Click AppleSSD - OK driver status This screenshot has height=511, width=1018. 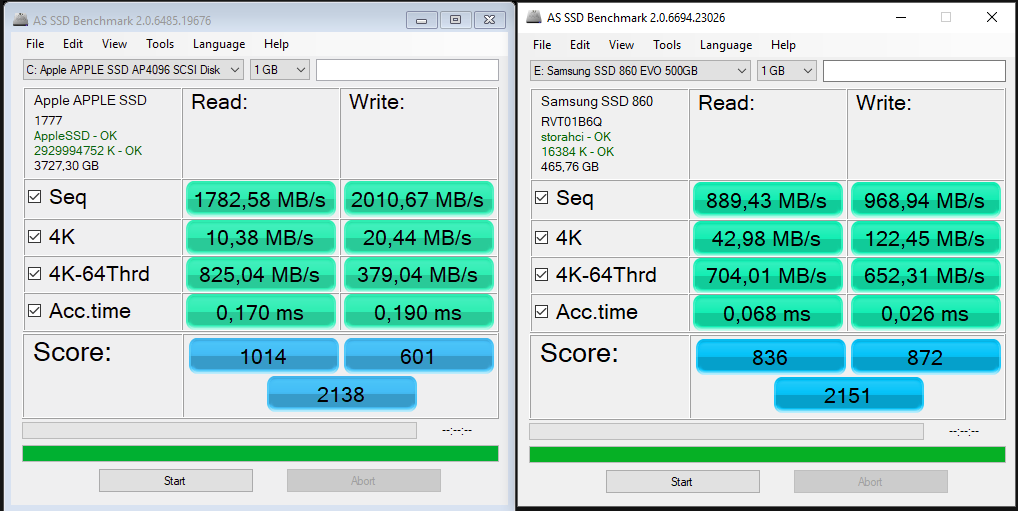tap(75, 136)
